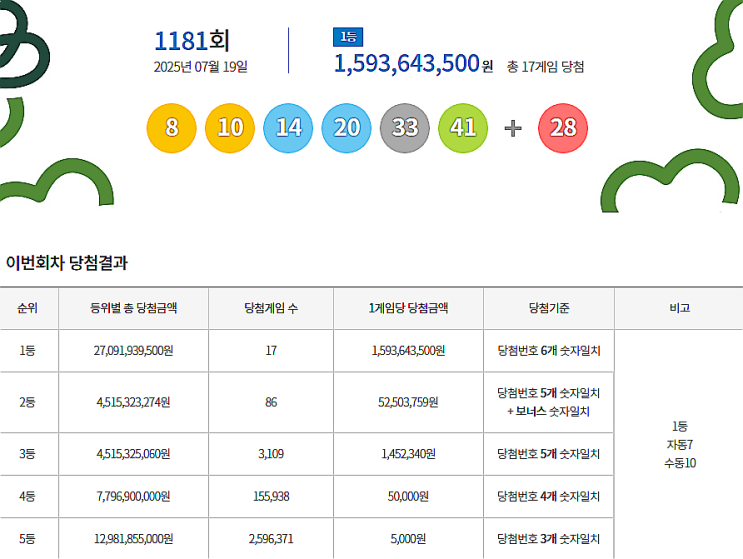Click the 1게임당 당첨금액 column header
Image resolution: width=743 pixels, height=559 pixels.
(x=408, y=308)
